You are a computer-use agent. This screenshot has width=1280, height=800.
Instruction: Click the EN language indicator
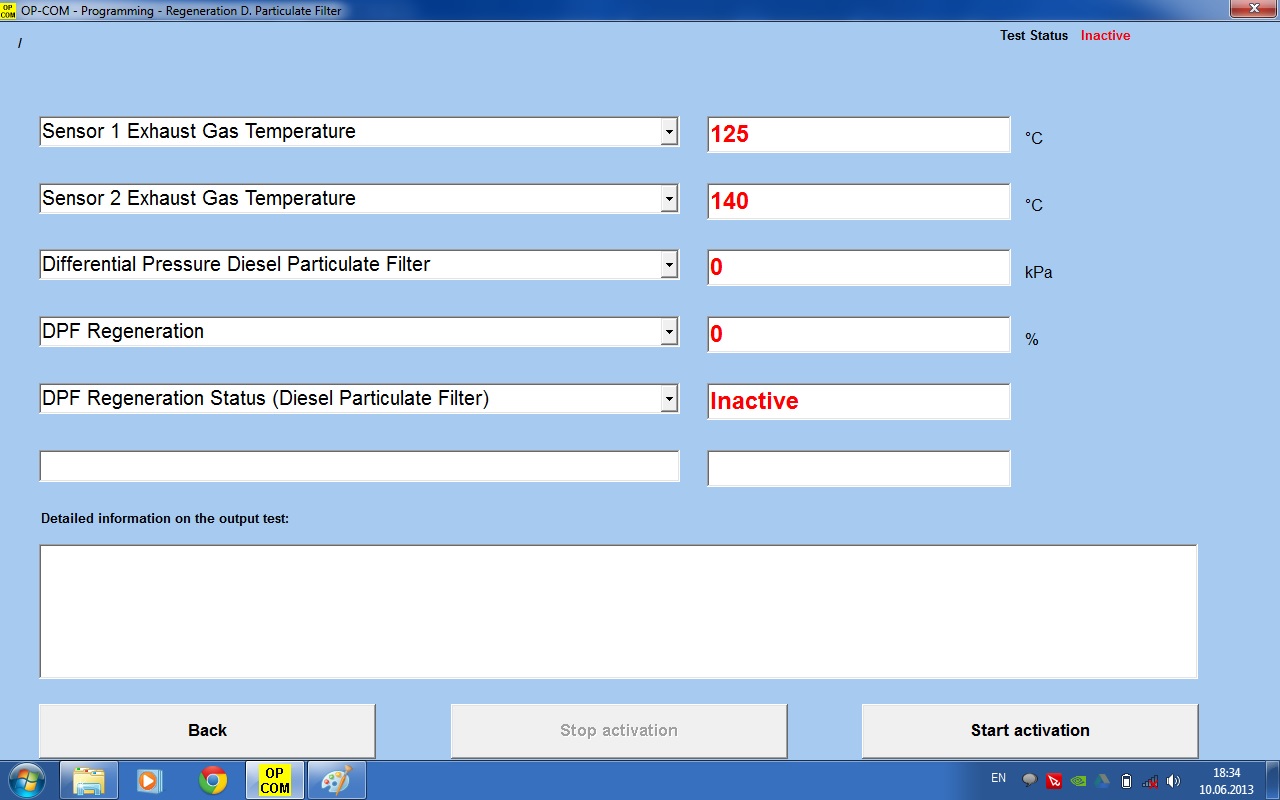[998, 778]
